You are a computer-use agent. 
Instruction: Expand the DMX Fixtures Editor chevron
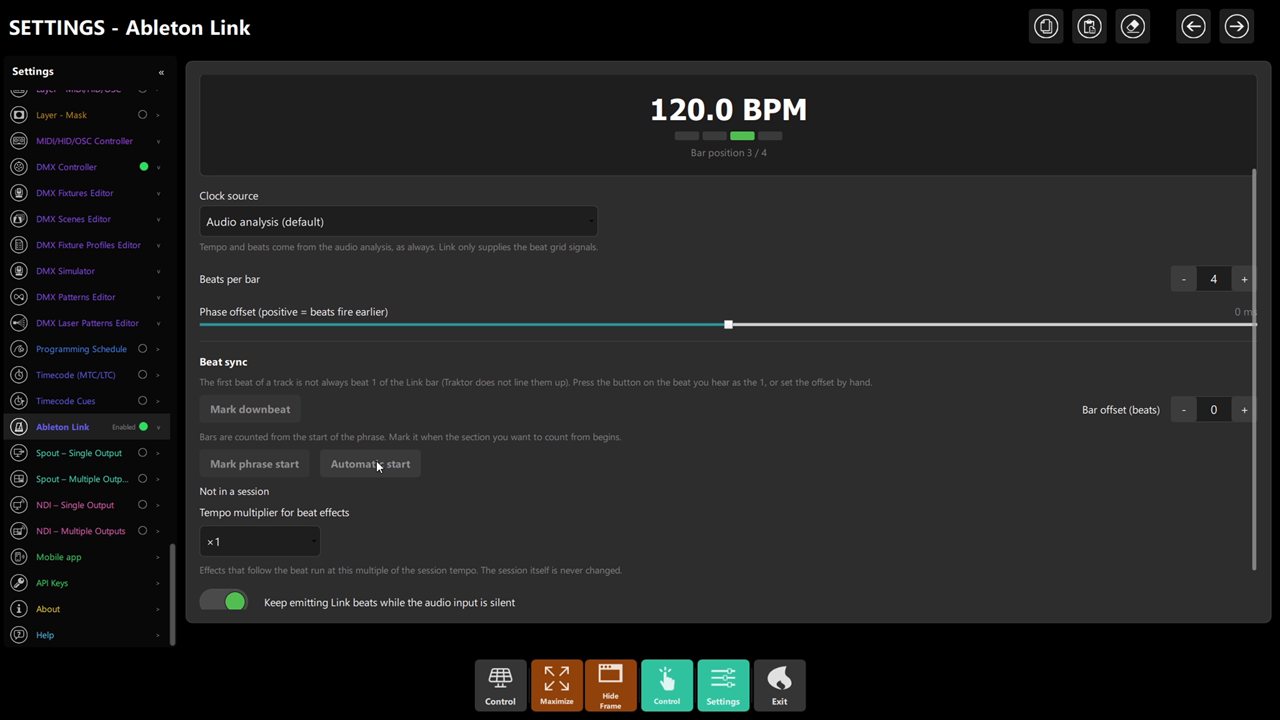click(x=158, y=193)
